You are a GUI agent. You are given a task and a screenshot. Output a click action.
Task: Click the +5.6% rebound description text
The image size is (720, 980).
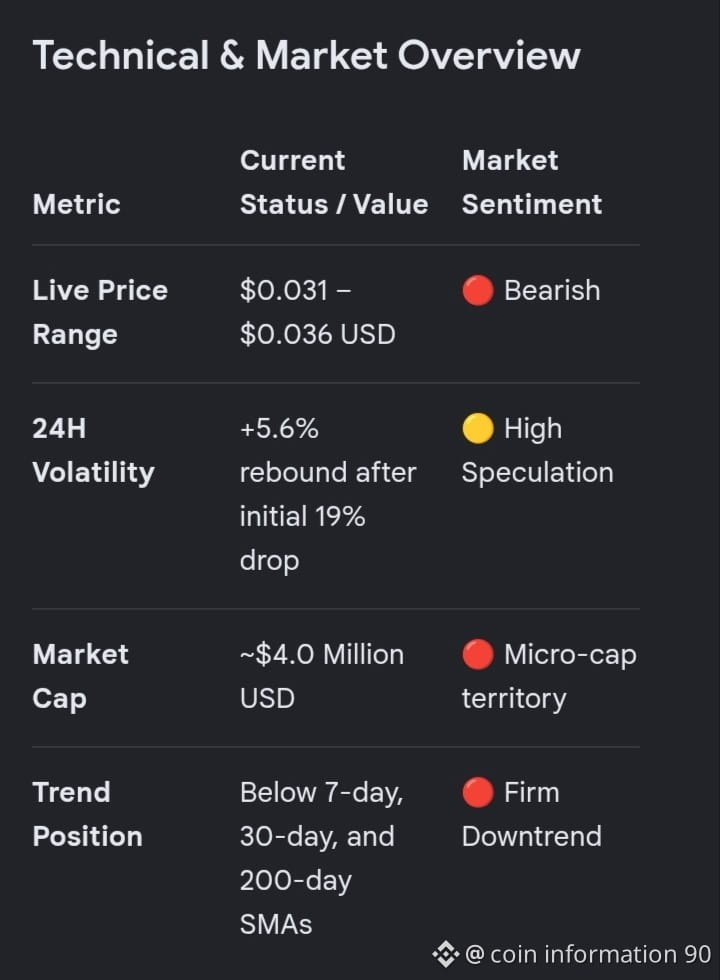pyautogui.click(x=328, y=495)
